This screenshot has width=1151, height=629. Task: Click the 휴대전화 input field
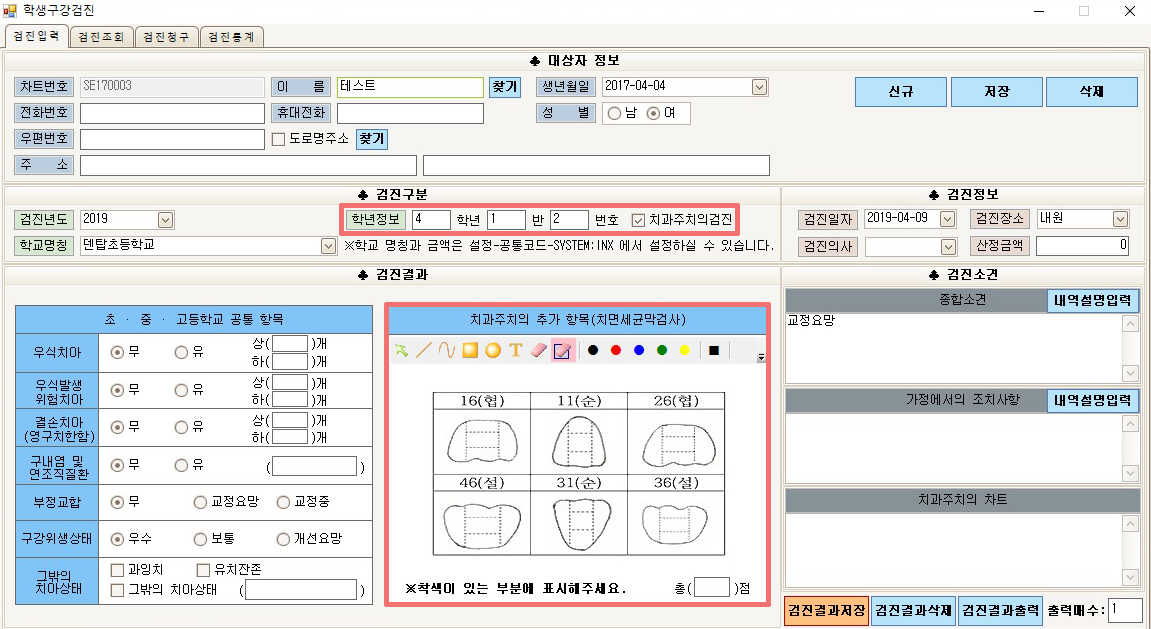[410, 113]
